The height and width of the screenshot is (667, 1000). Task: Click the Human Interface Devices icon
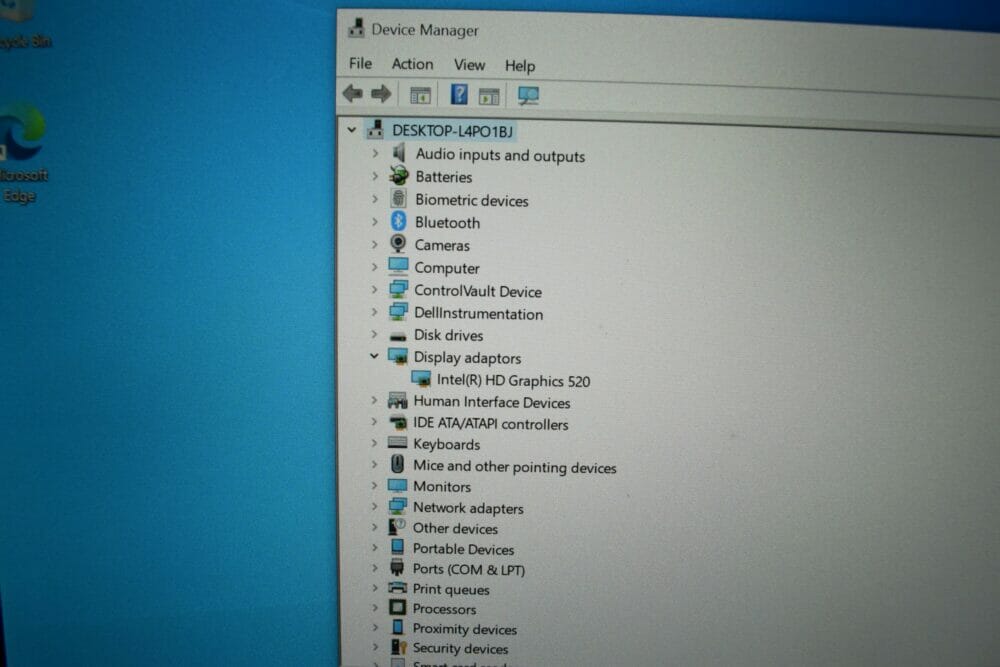397,400
